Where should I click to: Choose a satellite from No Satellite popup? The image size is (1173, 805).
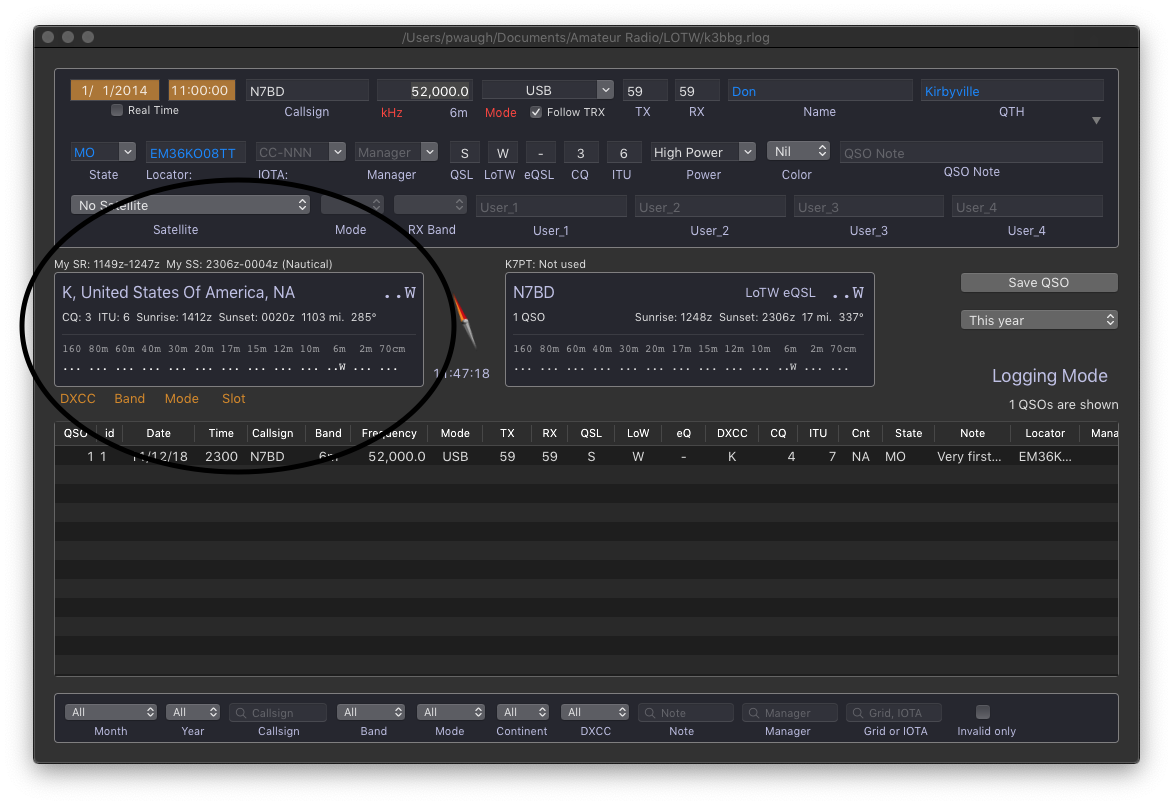(190, 205)
